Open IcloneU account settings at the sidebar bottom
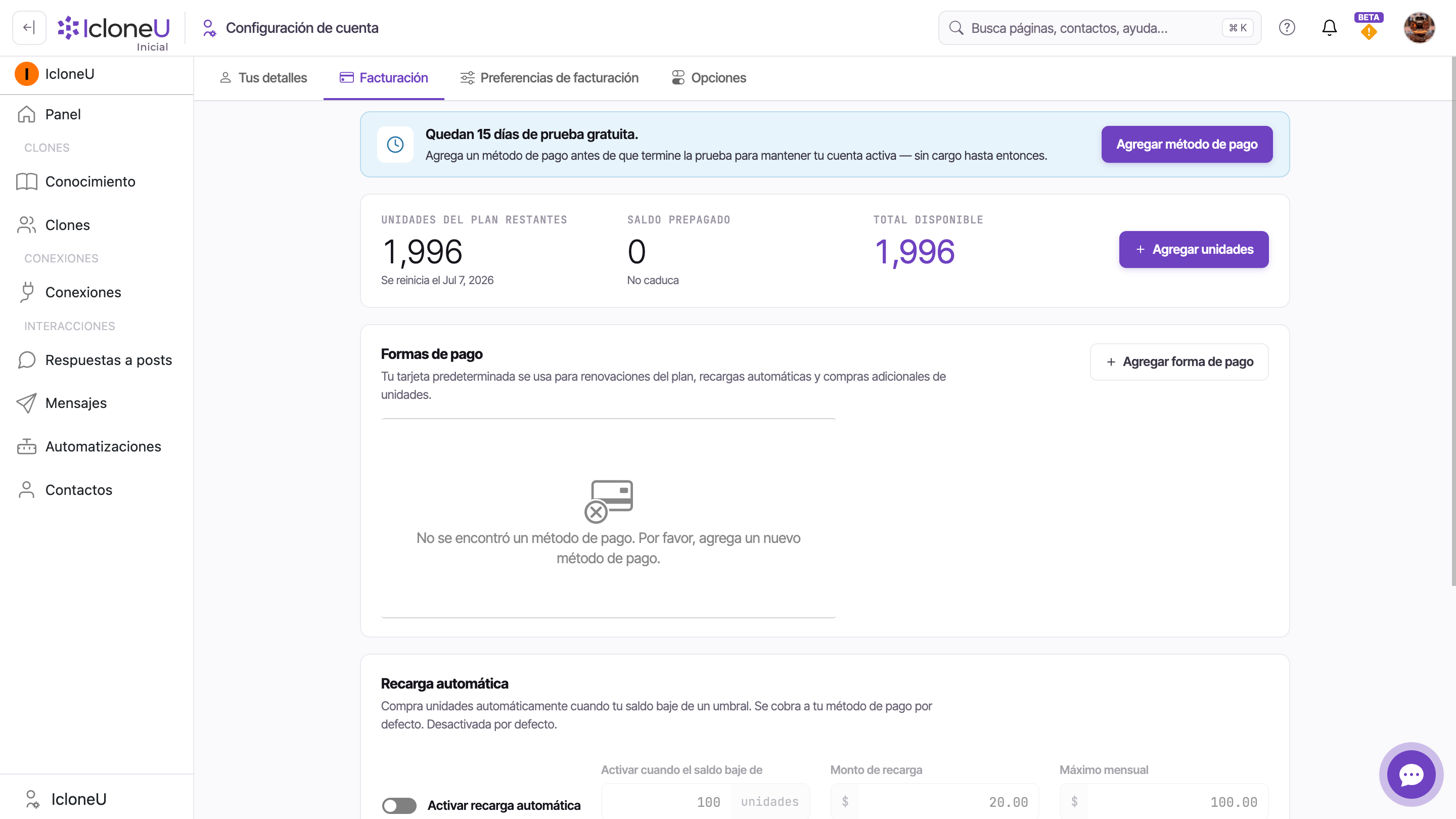The image size is (1456, 819). tap(97, 799)
